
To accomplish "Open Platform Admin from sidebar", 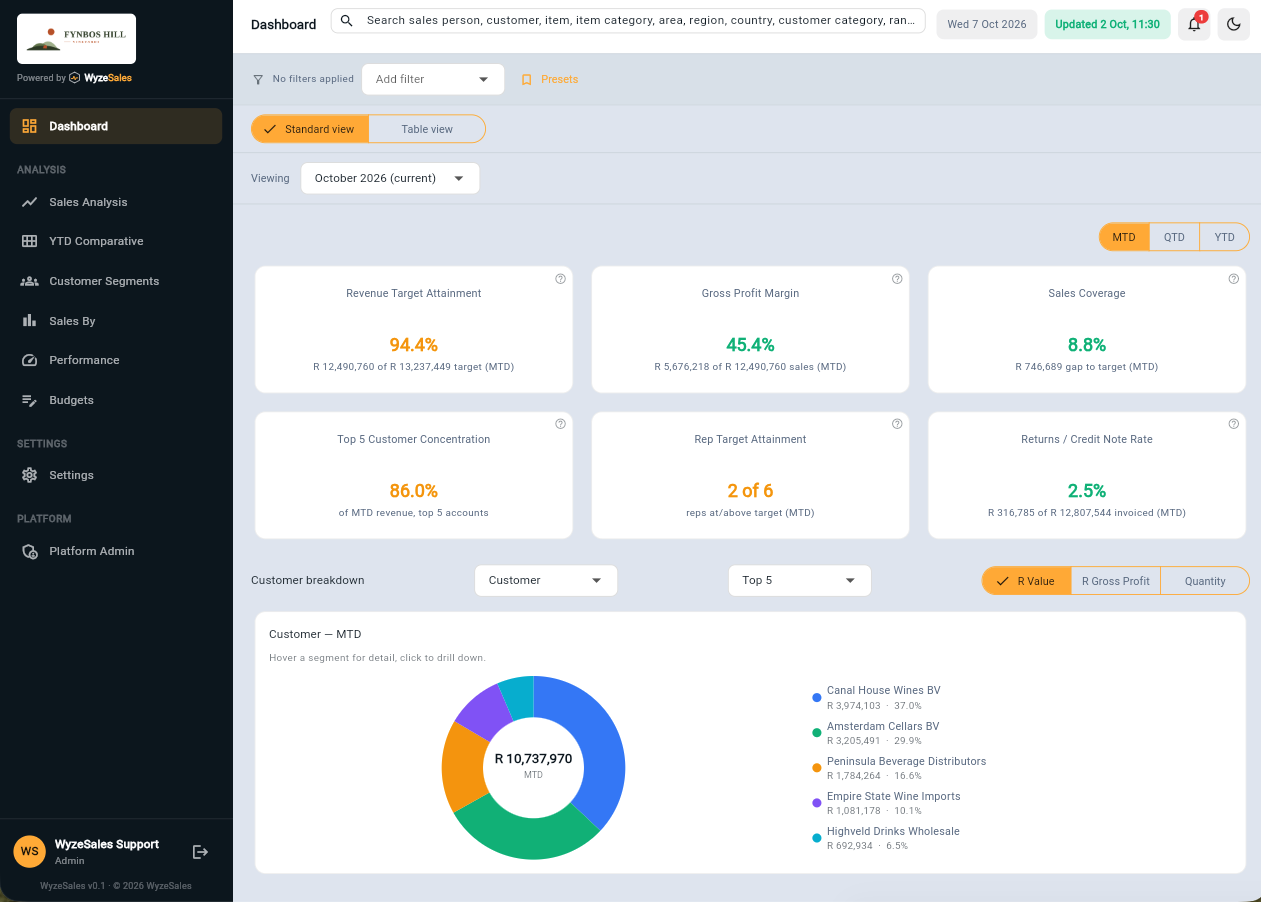I will click(116, 551).
